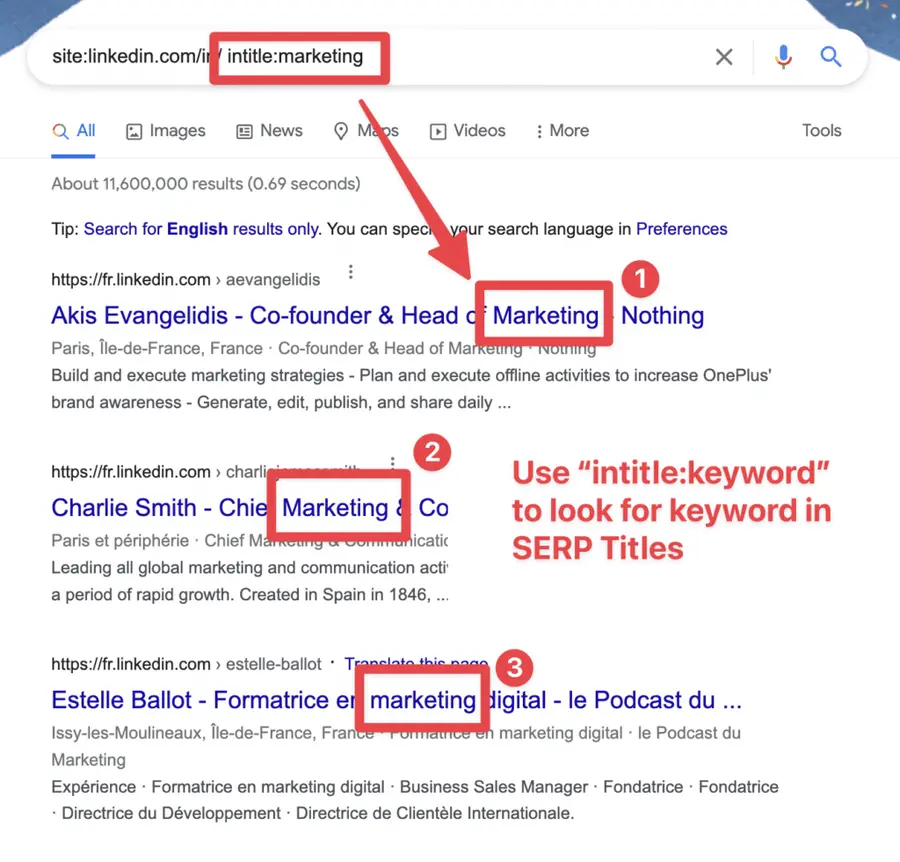Click the blue magnifying glass search icon
Image resolution: width=900 pixels, height=862 pixels.
(x=831, y=57)
